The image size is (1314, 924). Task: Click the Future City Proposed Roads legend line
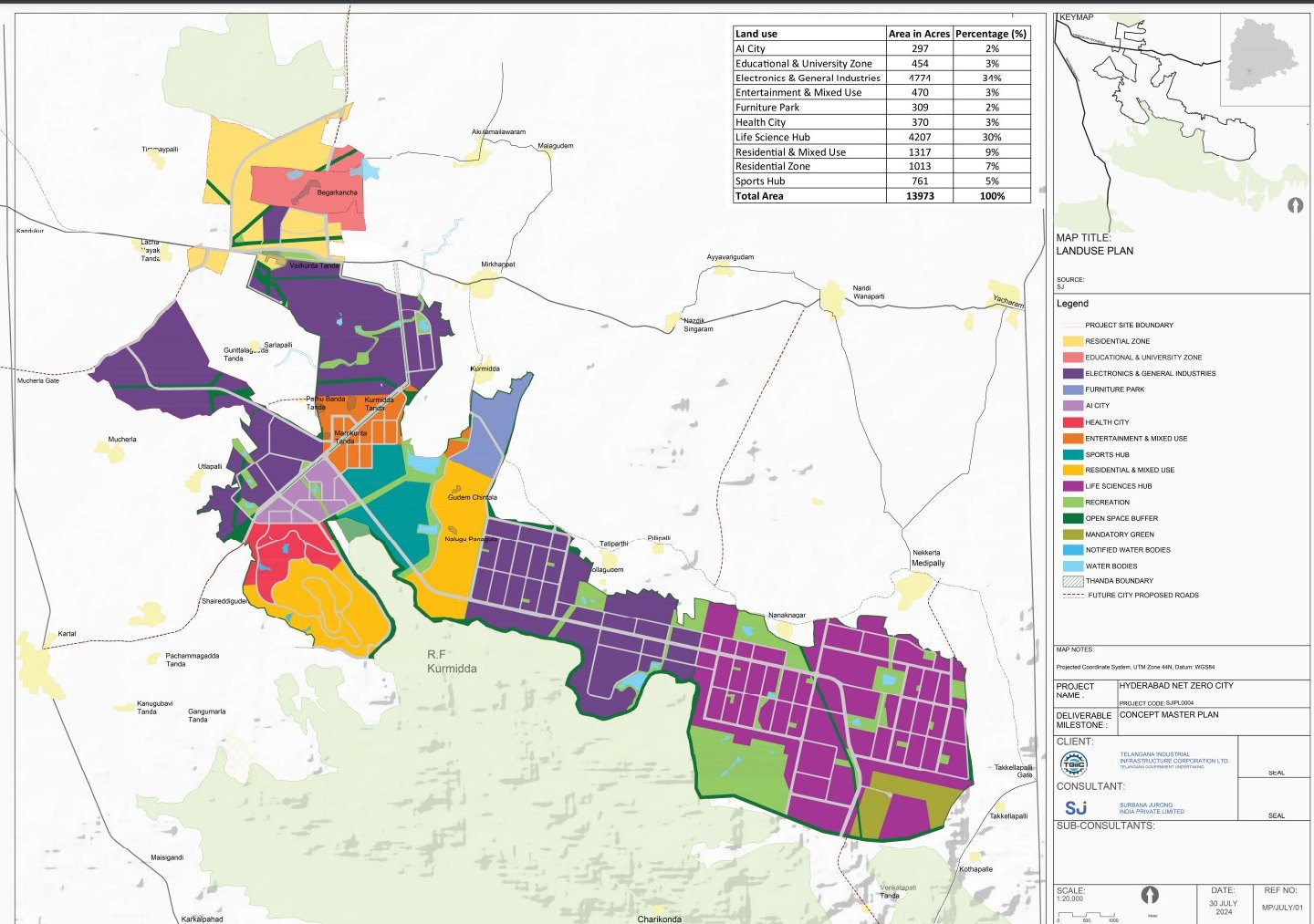[x=1073, y=596]
